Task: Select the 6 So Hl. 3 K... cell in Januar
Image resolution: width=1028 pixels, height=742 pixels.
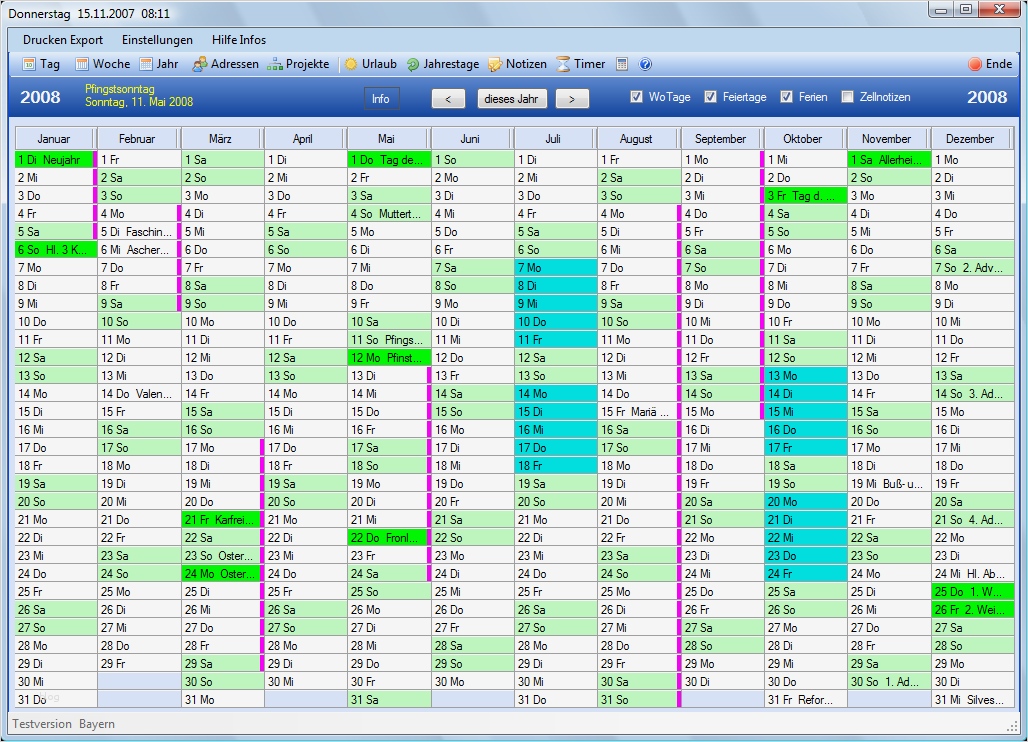Action: click(x=56, y=249)
